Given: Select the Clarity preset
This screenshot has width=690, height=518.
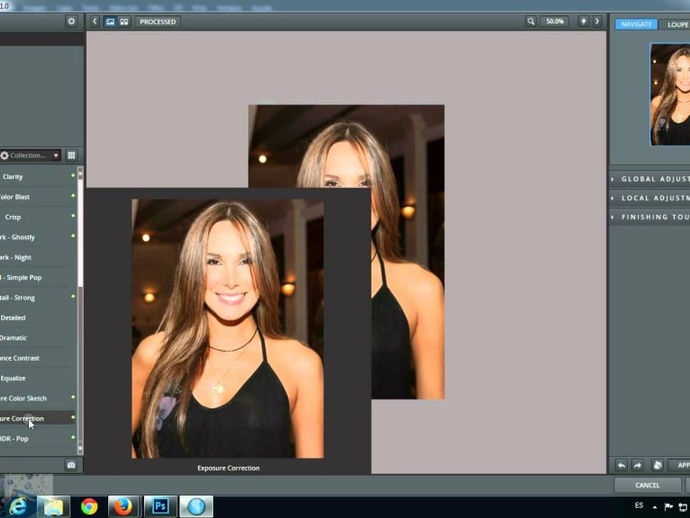Looking at the screenshot, I should [x=38, y=176].
